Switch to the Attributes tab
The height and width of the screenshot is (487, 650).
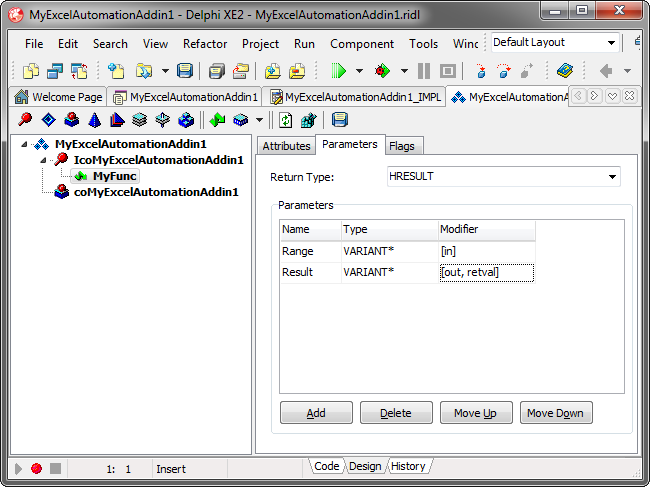286,146
